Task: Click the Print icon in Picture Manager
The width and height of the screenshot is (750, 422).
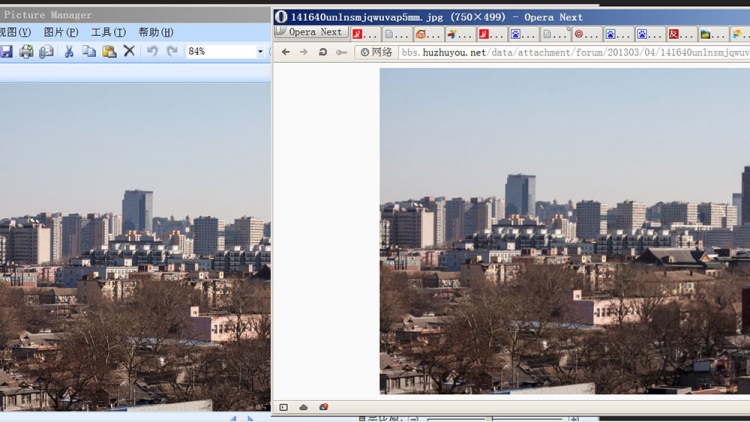Action: coord(26,51)
